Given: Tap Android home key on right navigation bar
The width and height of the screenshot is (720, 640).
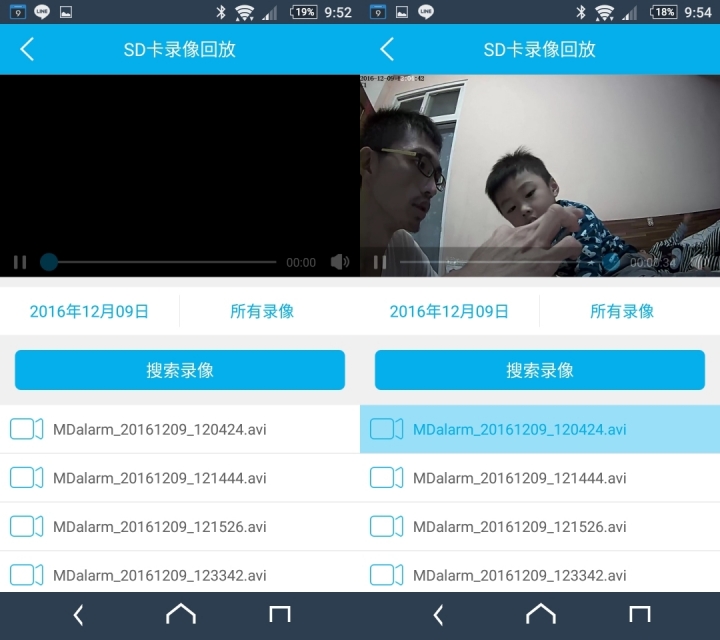Looking at the screenshot, I should [x=541, y=614].
